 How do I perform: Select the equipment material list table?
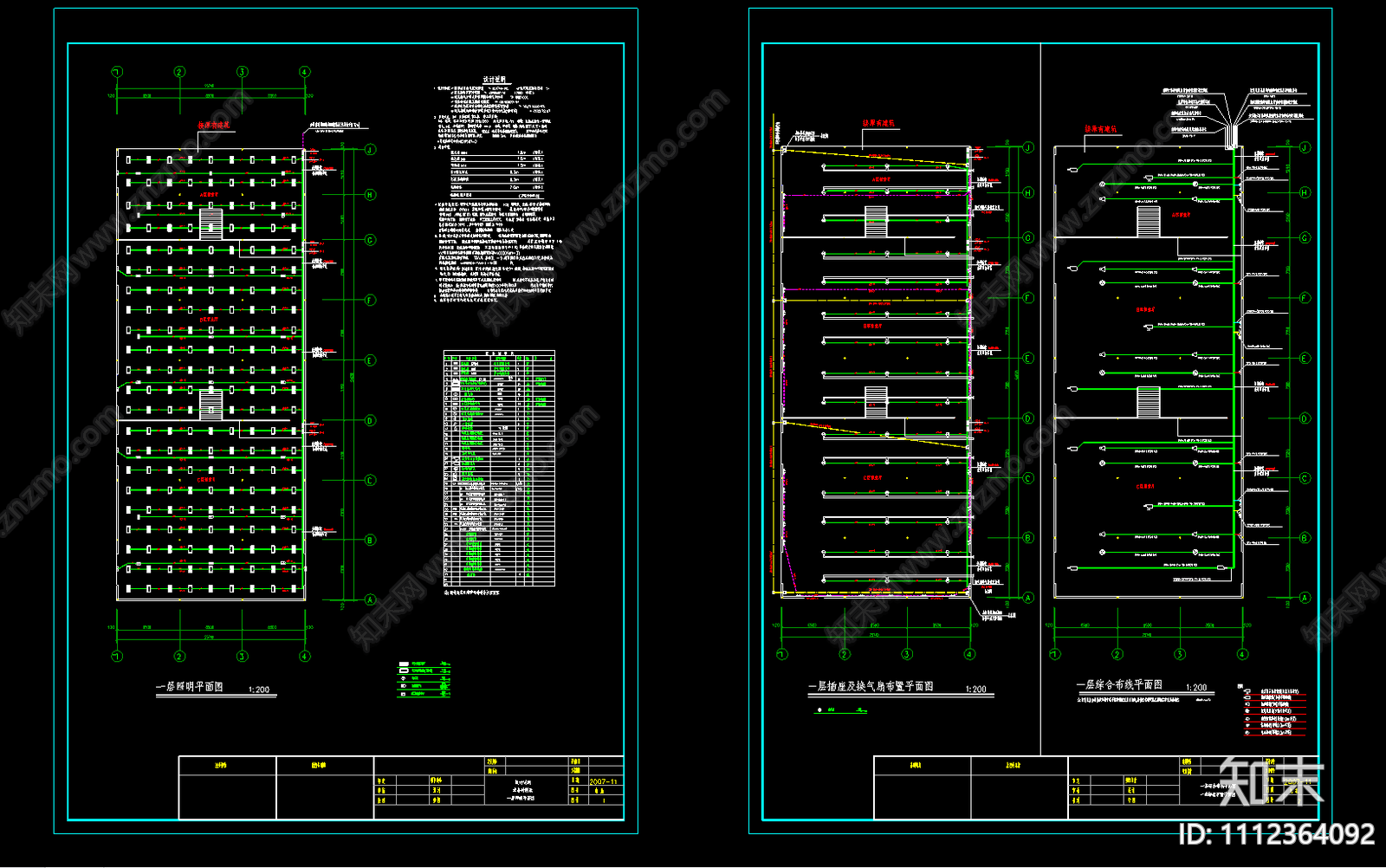[499, 469]
